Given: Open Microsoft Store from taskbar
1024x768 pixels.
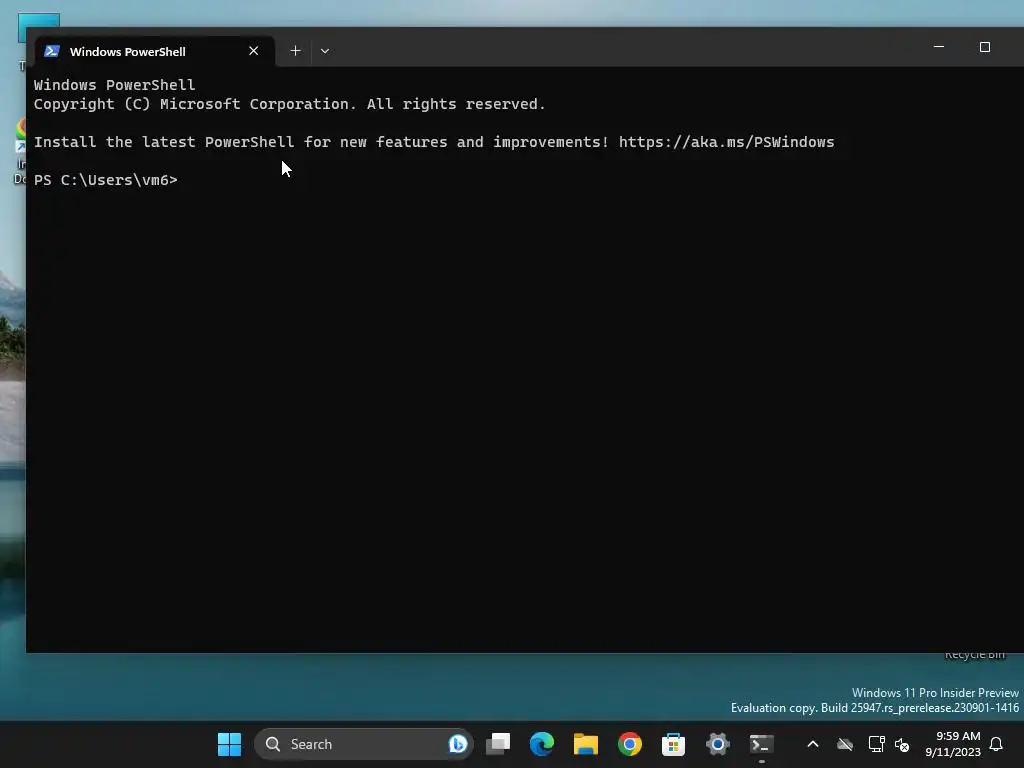Looking at the screenshot, I should point(673,744).
